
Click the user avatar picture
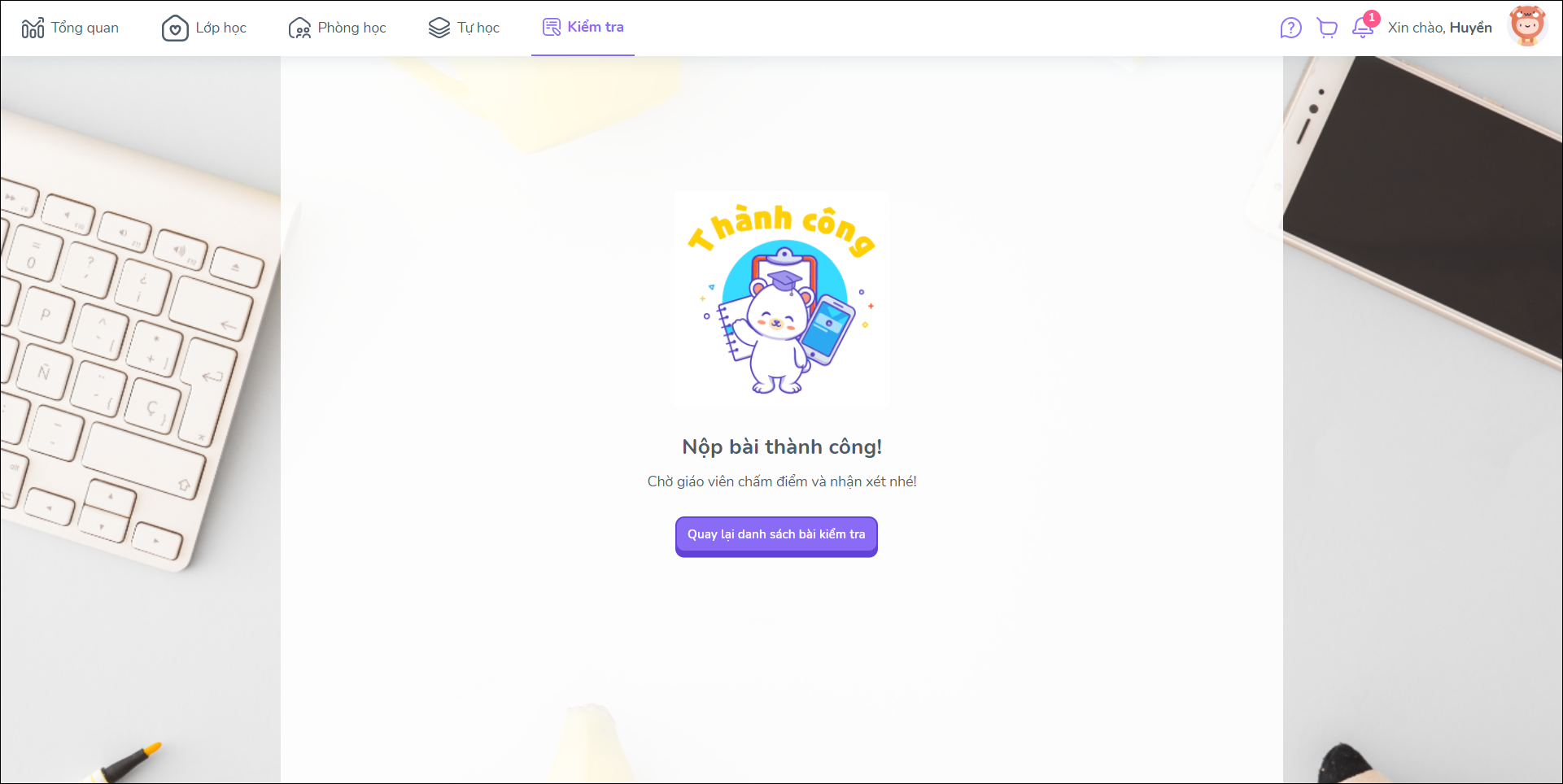tap(1527, 27)
